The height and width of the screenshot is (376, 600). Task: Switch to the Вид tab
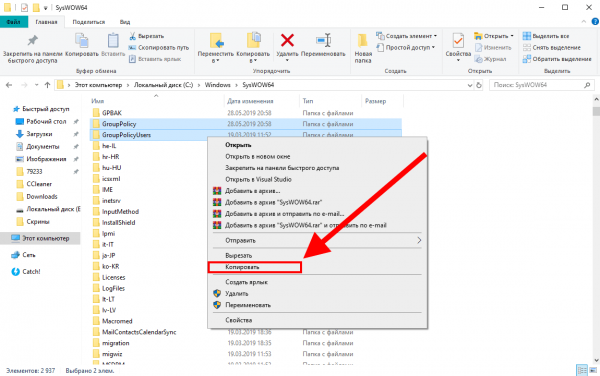[x=125, y=22]
